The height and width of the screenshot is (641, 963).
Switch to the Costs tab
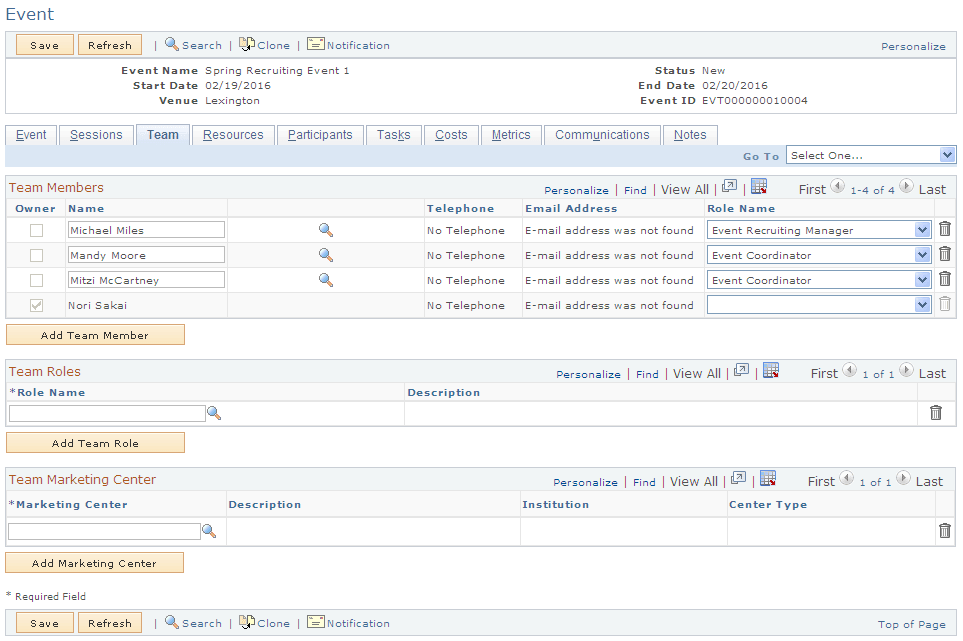[x=451, y=135]
